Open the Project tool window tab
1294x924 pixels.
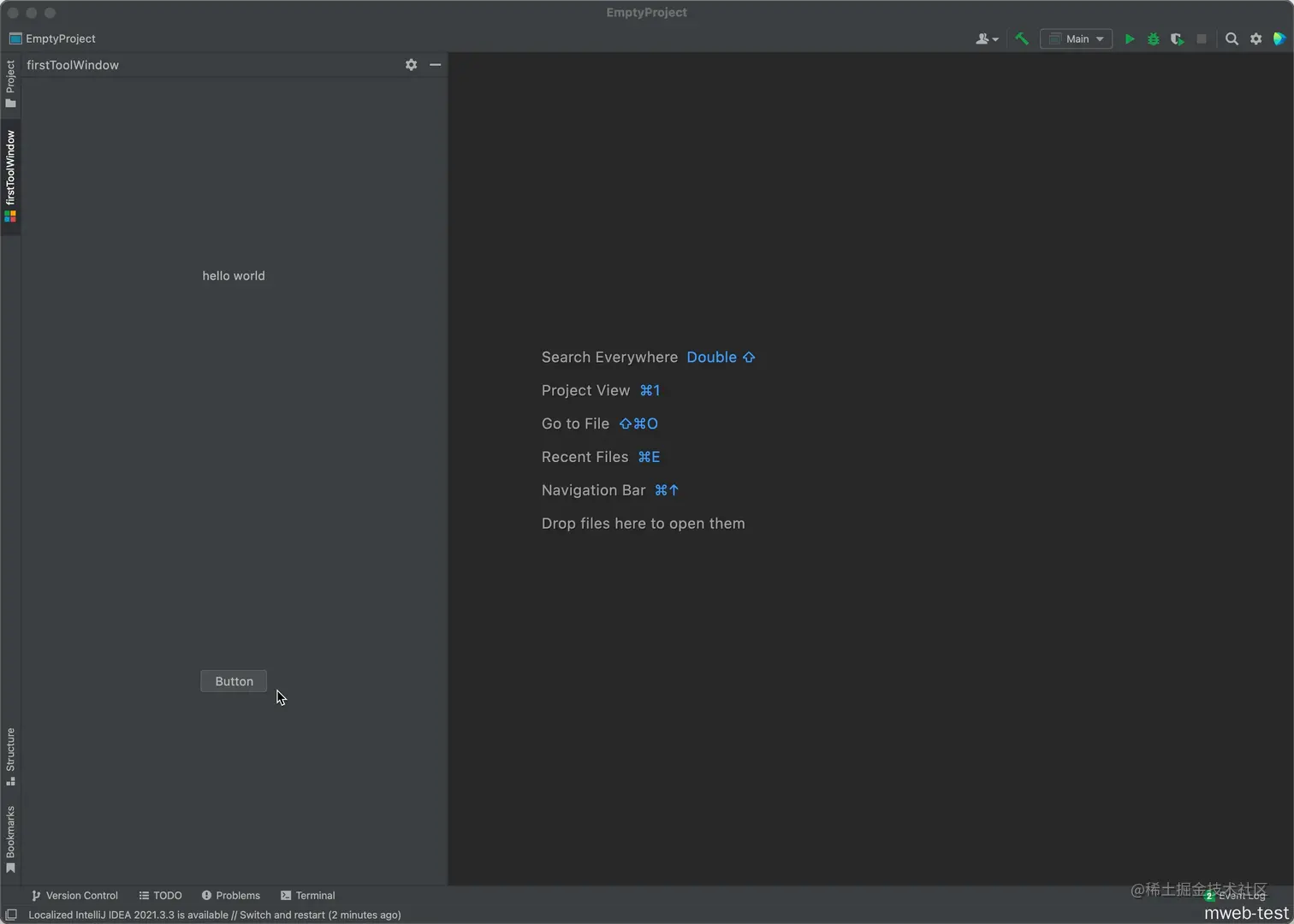(x=10, y=84)
